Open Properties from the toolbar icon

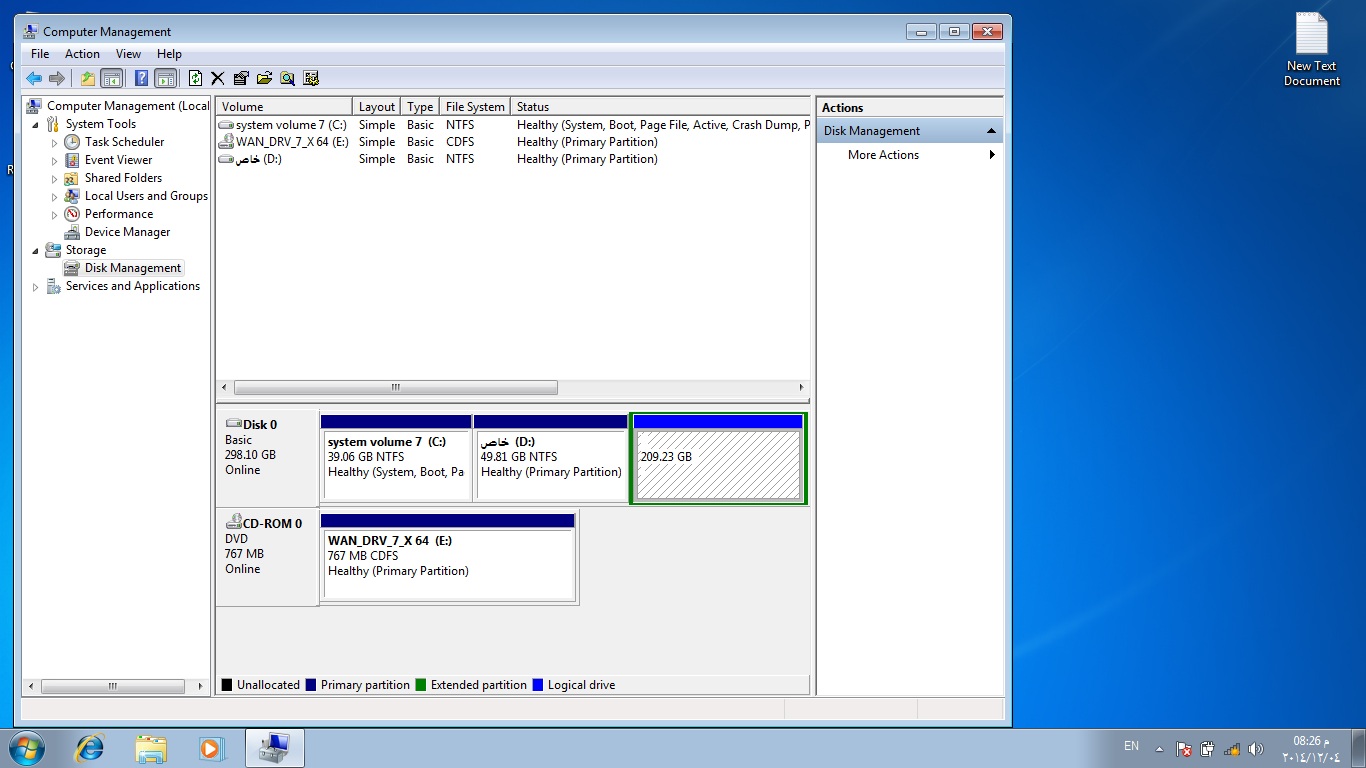(241, 78)
